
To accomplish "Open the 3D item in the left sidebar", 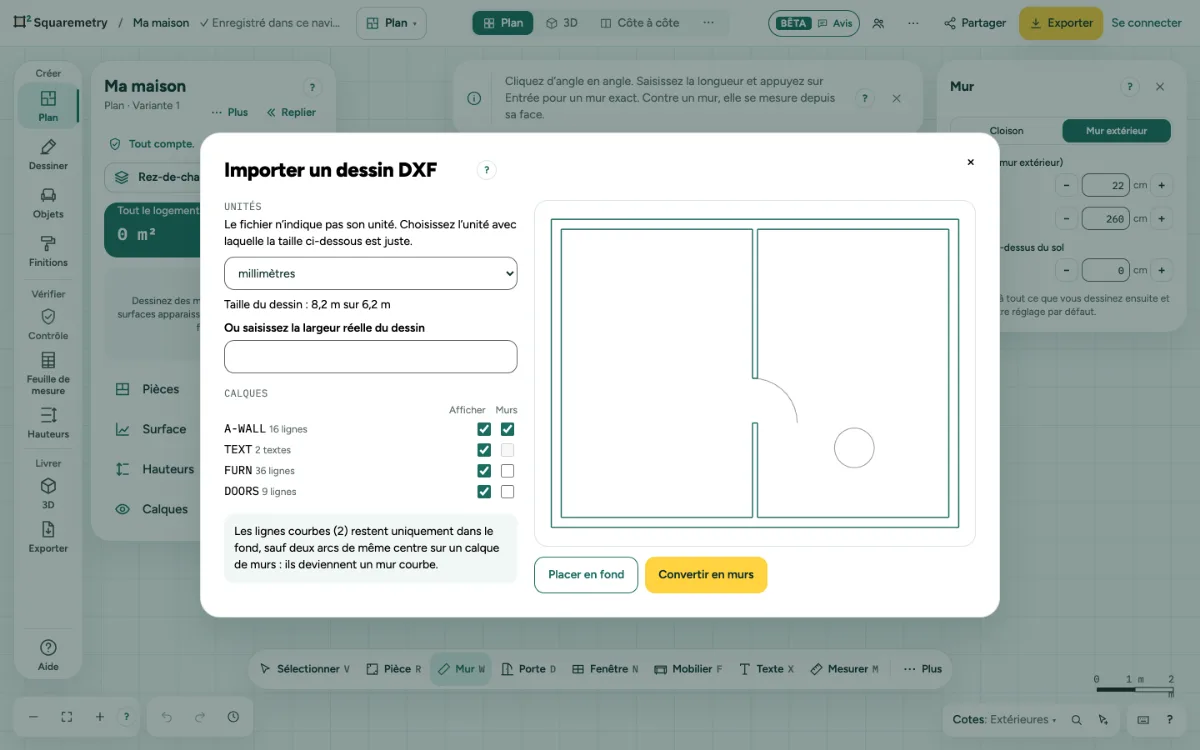I will (x=48, y=493).
